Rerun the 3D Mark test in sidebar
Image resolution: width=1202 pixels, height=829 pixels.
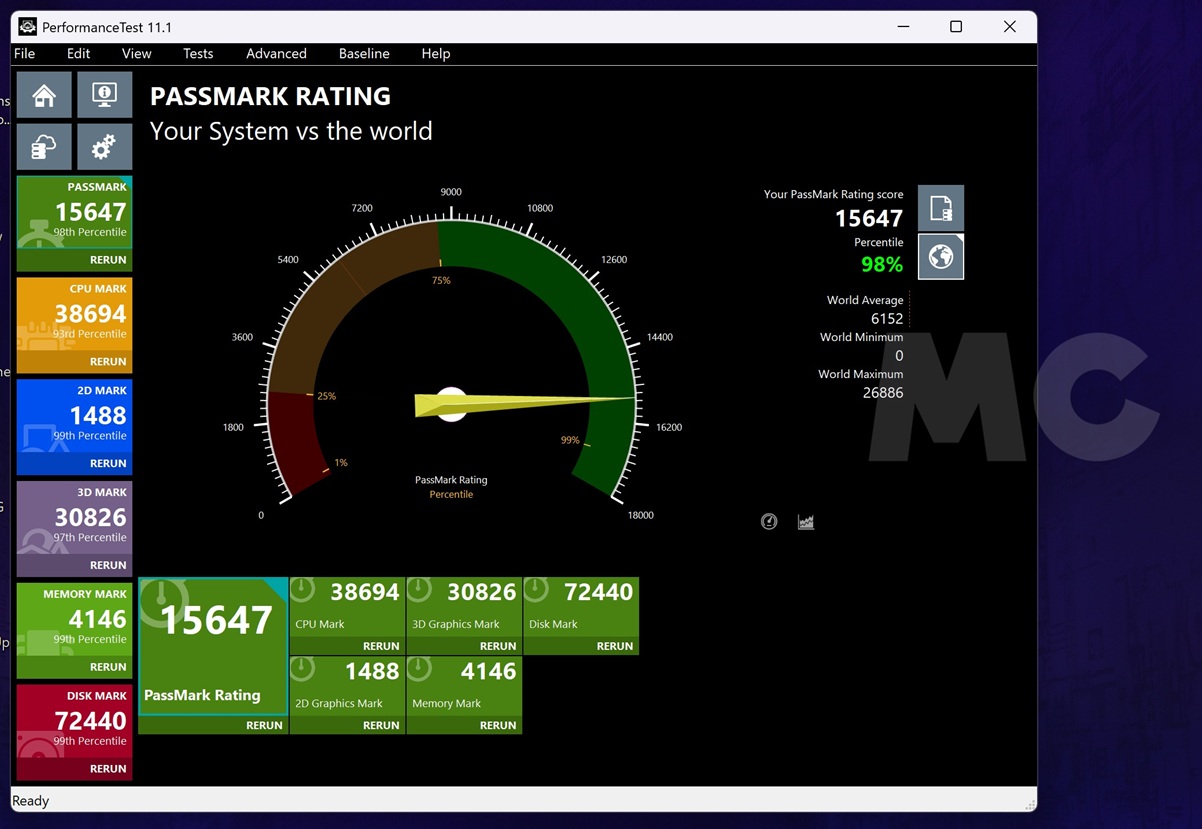[x=108, y=566]
